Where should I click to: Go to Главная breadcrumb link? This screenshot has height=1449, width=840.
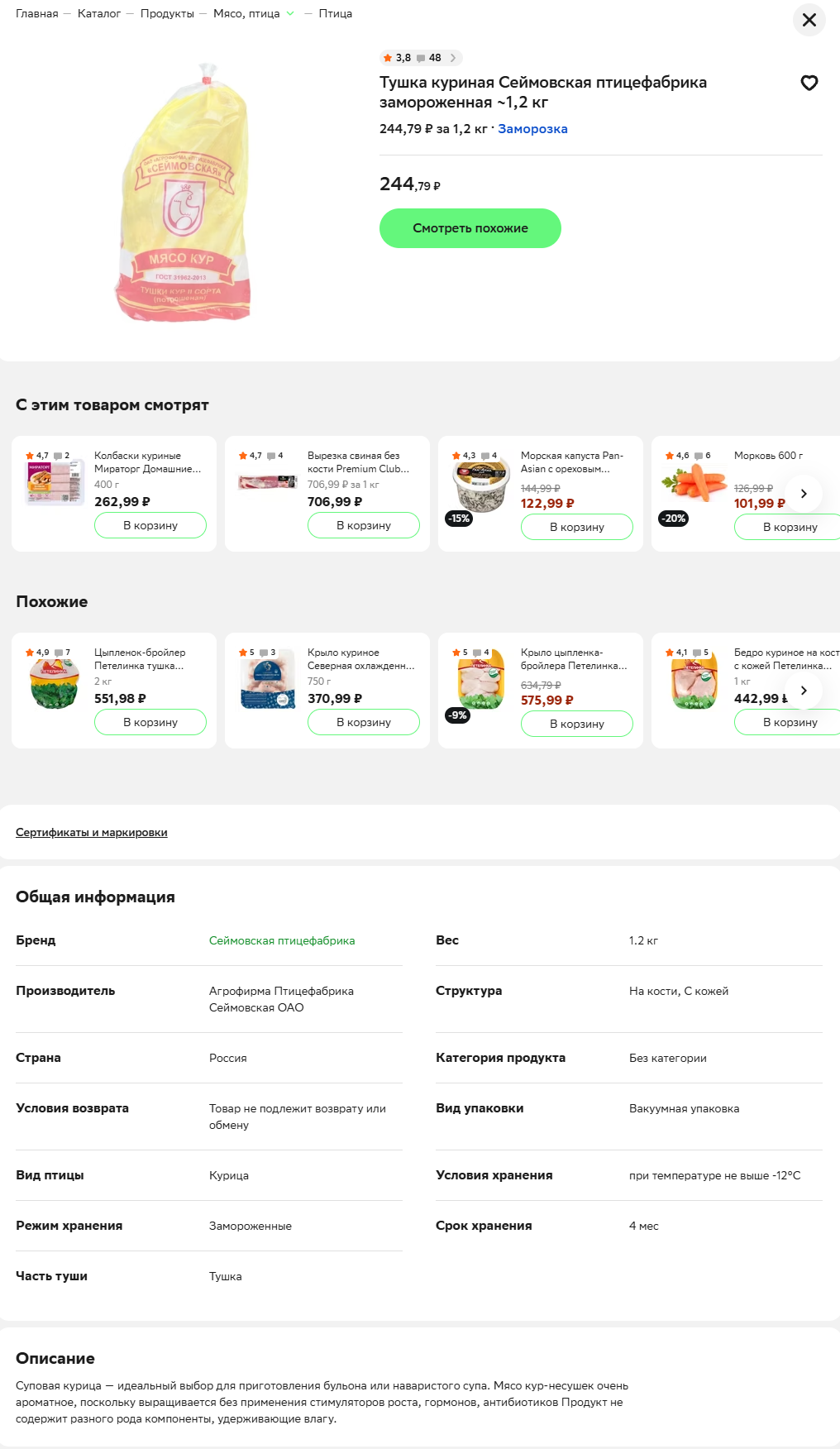pos(37,13)
